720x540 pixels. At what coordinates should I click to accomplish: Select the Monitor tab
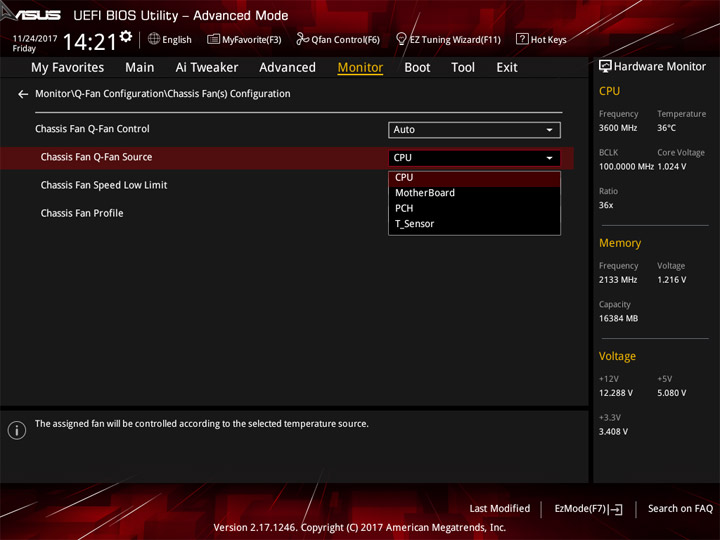tap(360, 68)
